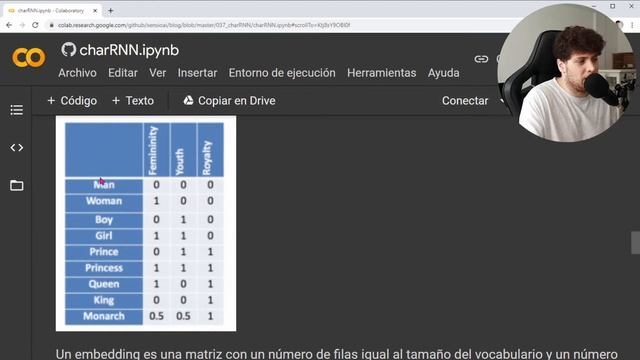Screen dimensions: 640x360
Task: Click the Royalty column header
Action: pos(210,150)
